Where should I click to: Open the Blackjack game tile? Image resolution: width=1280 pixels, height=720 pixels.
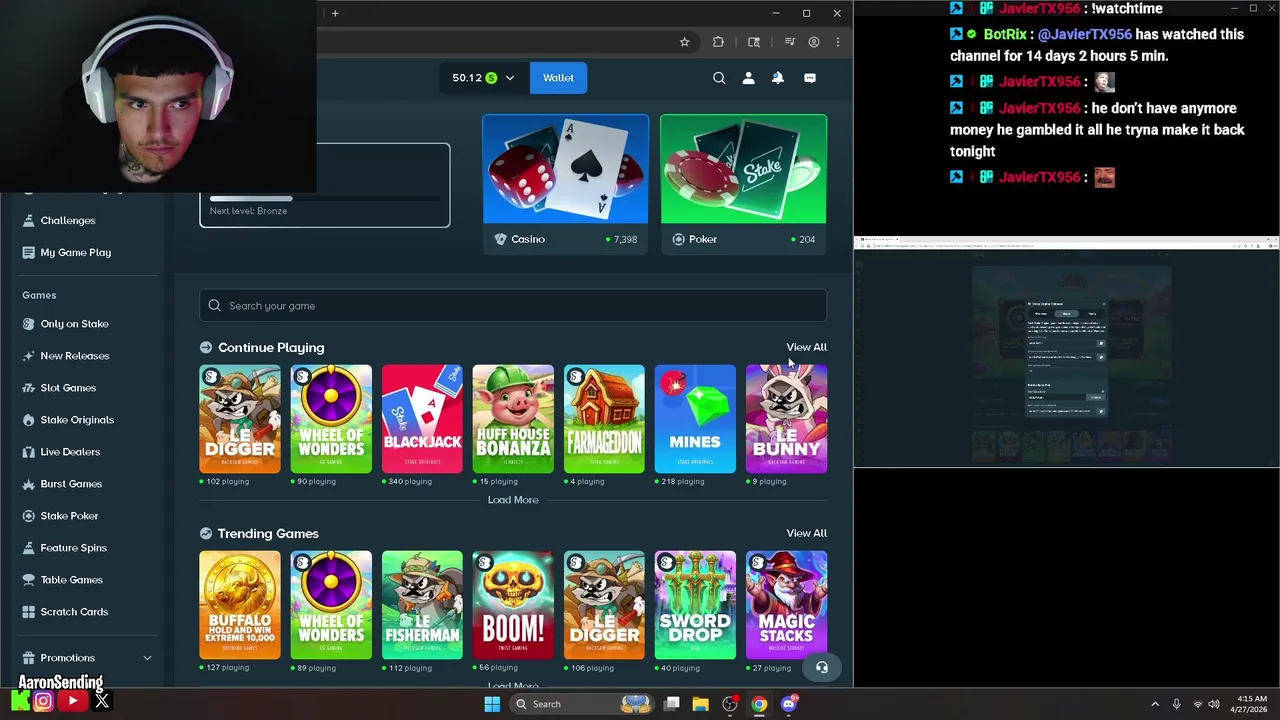422,419
